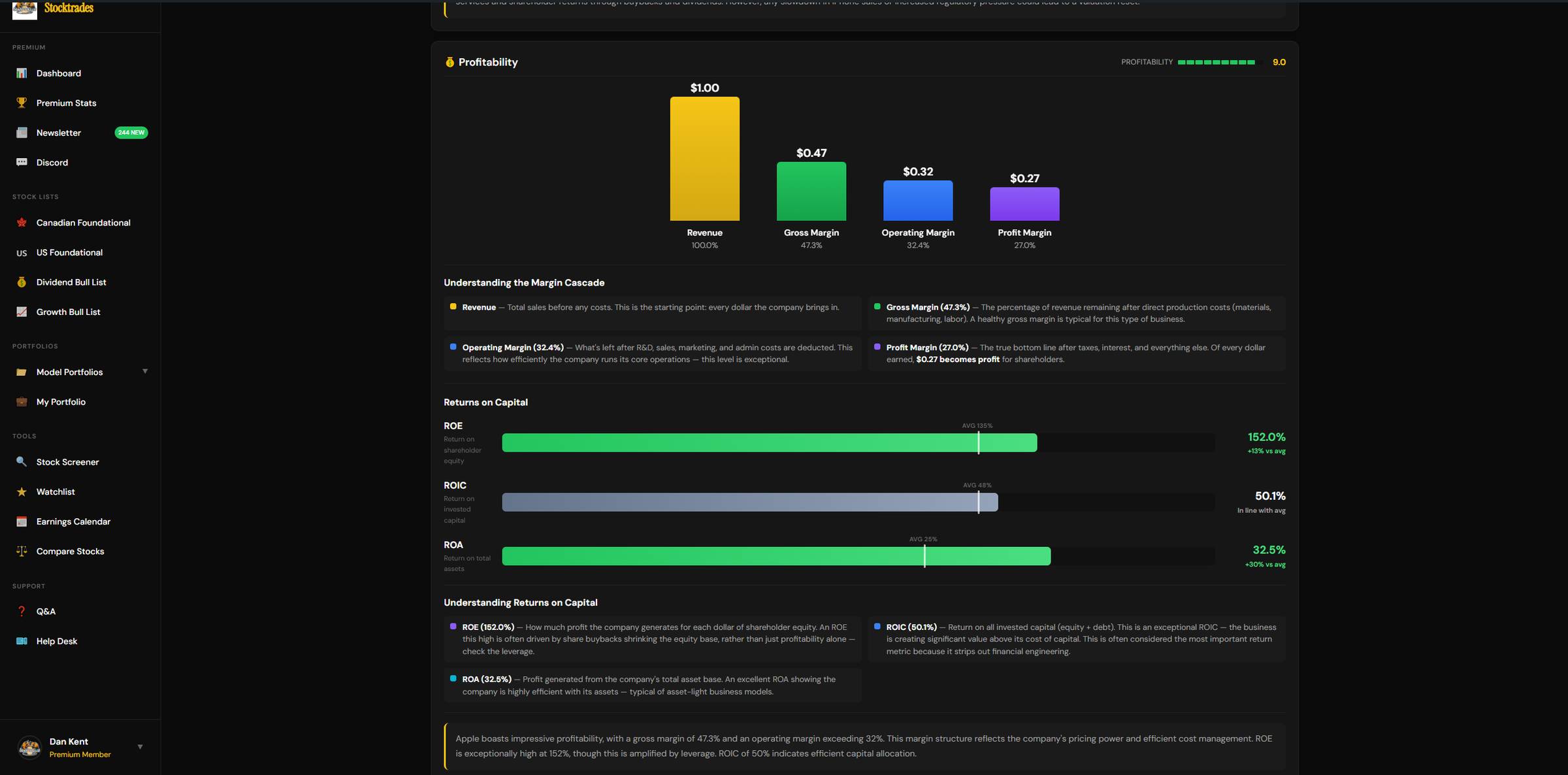Screen dimensions: 1568x775
Task: Open My Portfolio link
Action: (x=61, y=402)
